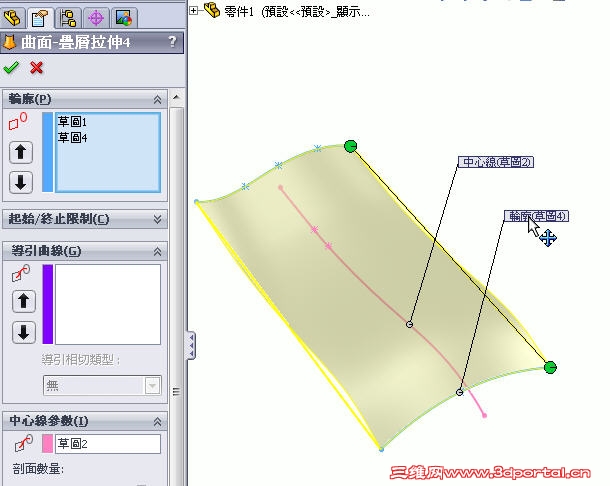The image size is (610, 486).
Task: Select 草圖1 in the profiles list
Action: pos(72,122)
